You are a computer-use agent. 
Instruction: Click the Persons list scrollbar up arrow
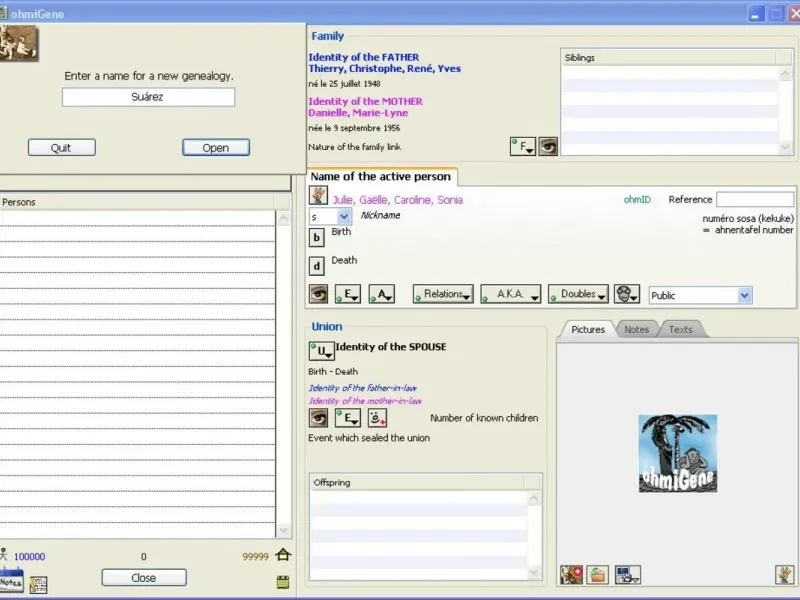(x=283, y=218)
